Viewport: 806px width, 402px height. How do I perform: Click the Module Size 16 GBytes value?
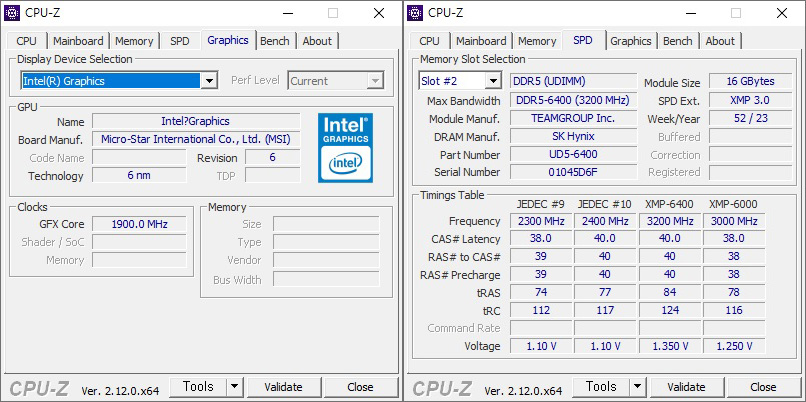click(x=750, y=81)
